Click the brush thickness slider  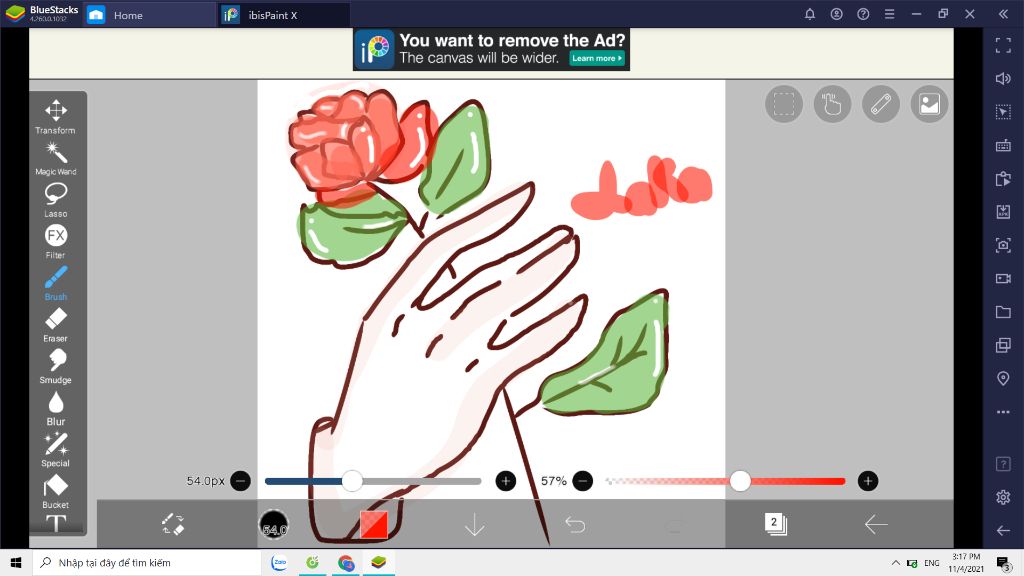click(373, 481)
